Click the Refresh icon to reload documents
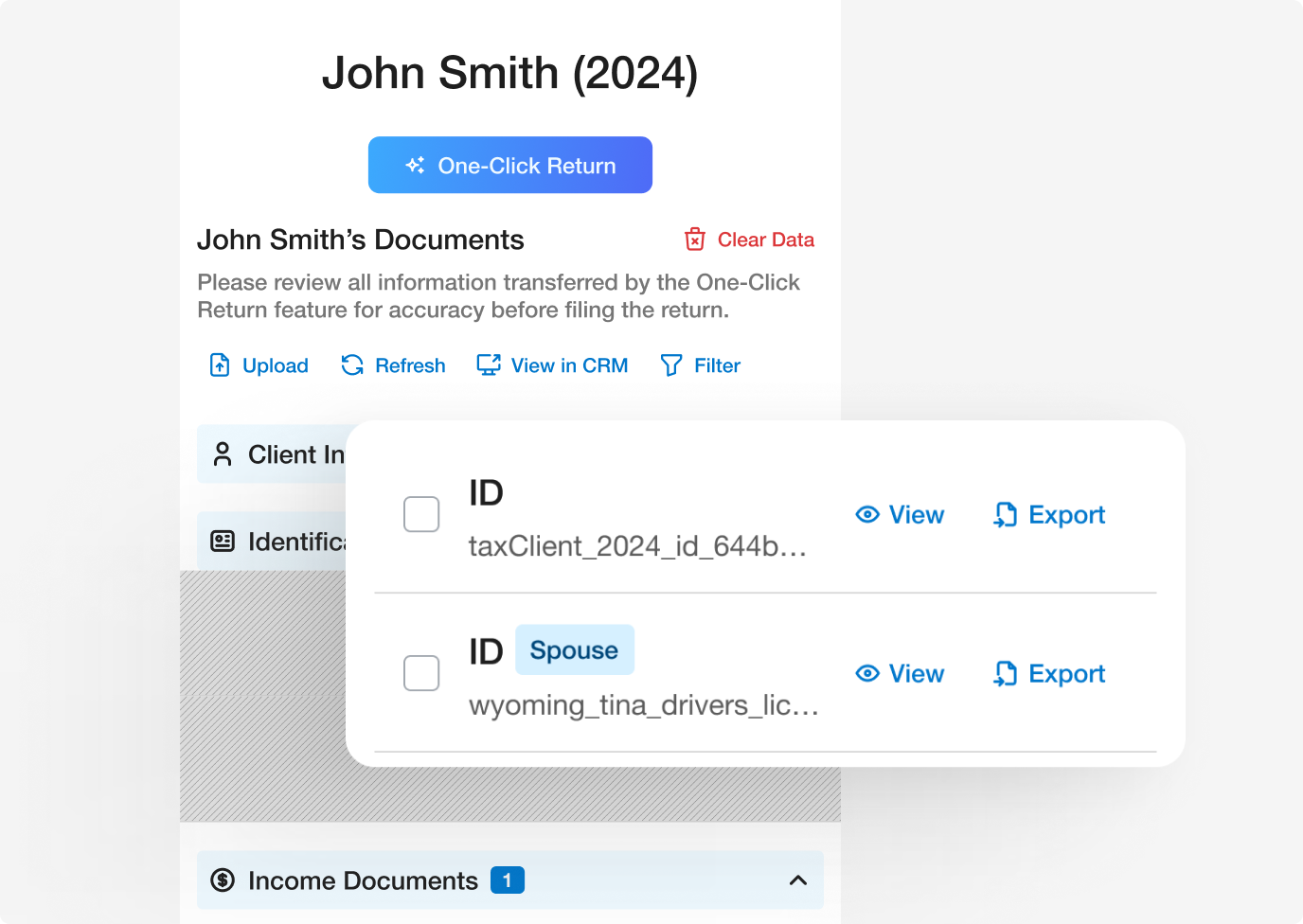This screenshot has width=1303, height=924. pyautogui.click(x=351, y=364)
